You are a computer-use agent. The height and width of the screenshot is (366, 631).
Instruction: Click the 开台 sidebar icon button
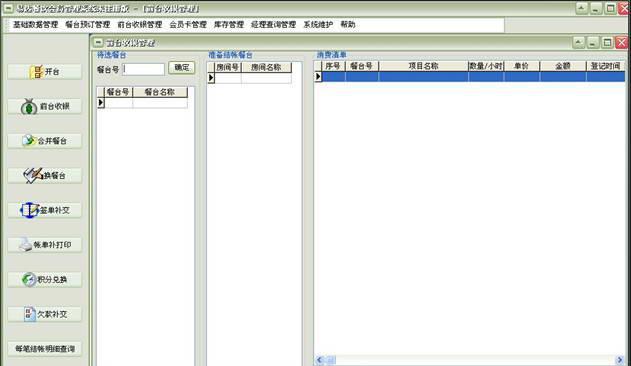45,72
